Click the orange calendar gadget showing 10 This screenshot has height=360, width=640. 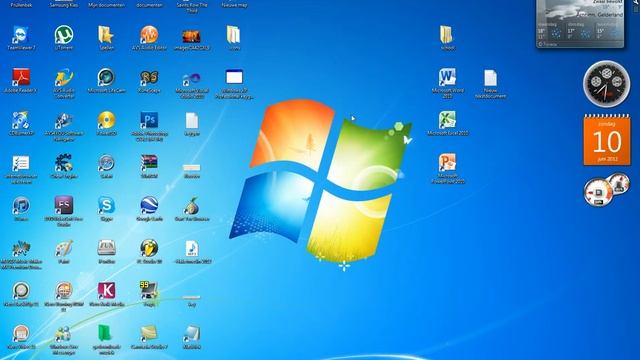tap(607, 140)
